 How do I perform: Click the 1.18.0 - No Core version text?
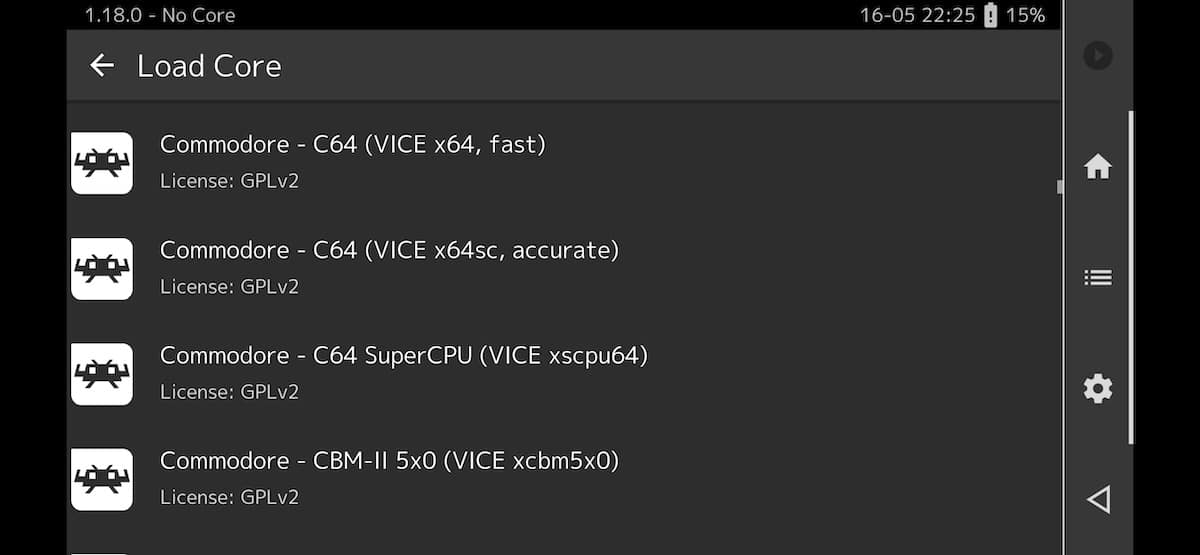coord(160,15)
